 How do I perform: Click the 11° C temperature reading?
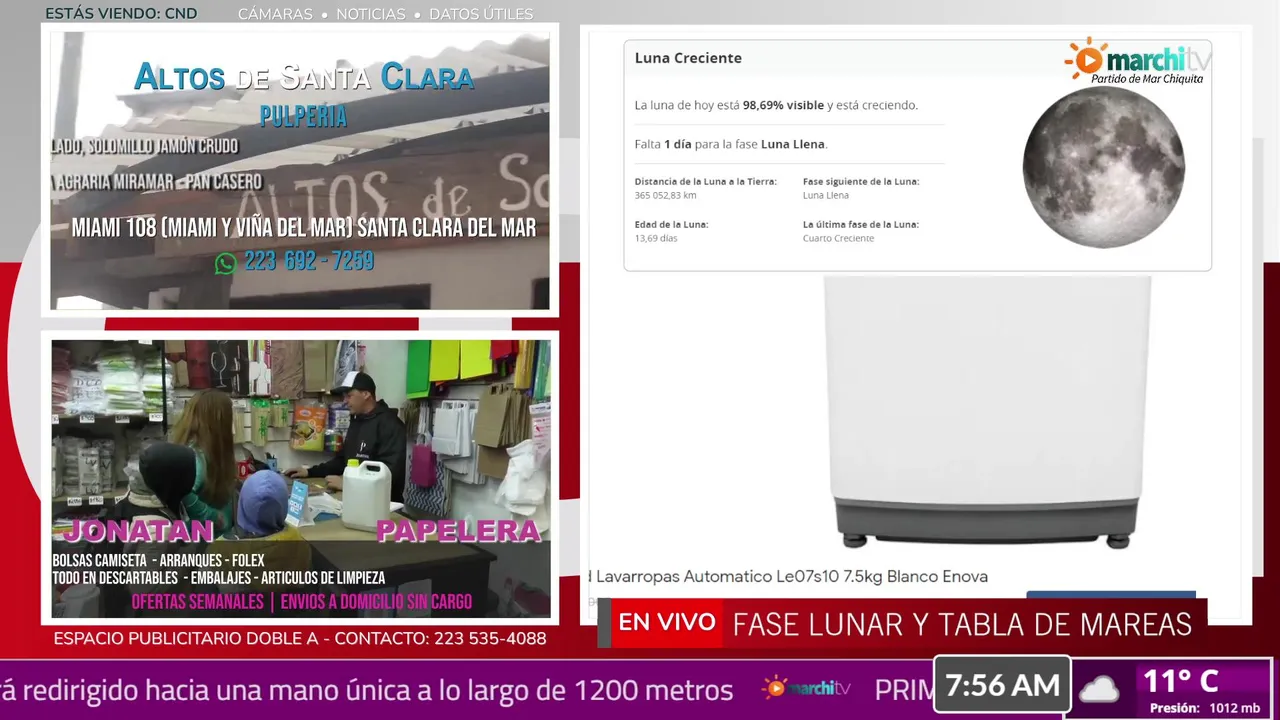[1180, 682]
